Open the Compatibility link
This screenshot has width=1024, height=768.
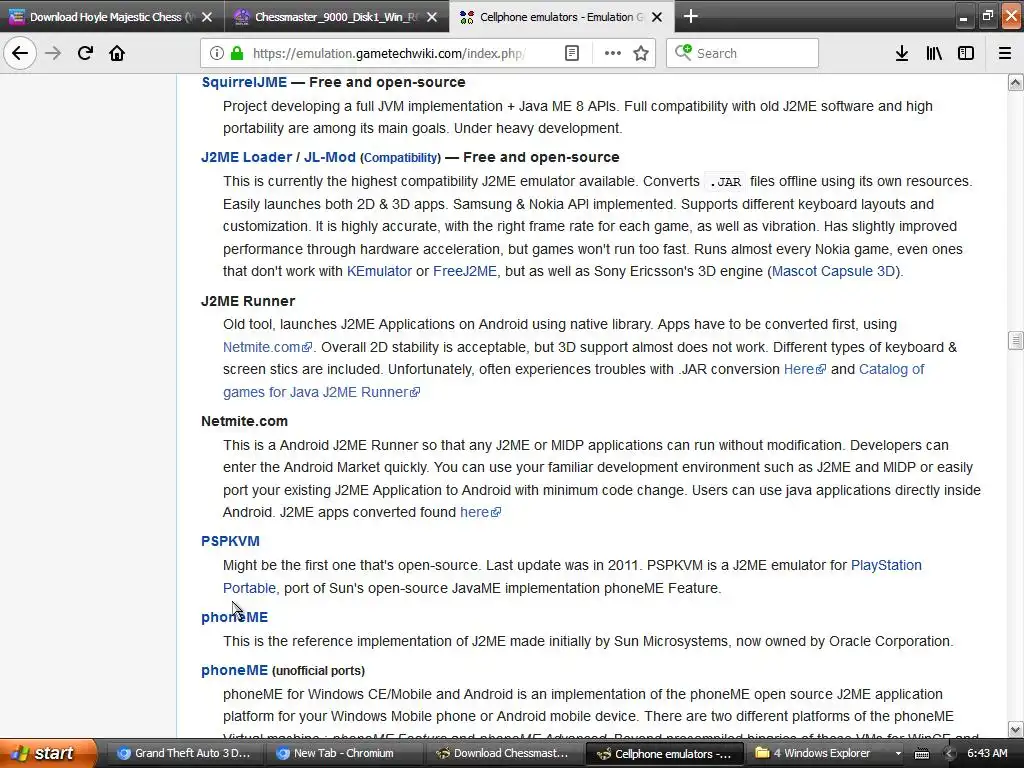400,158
